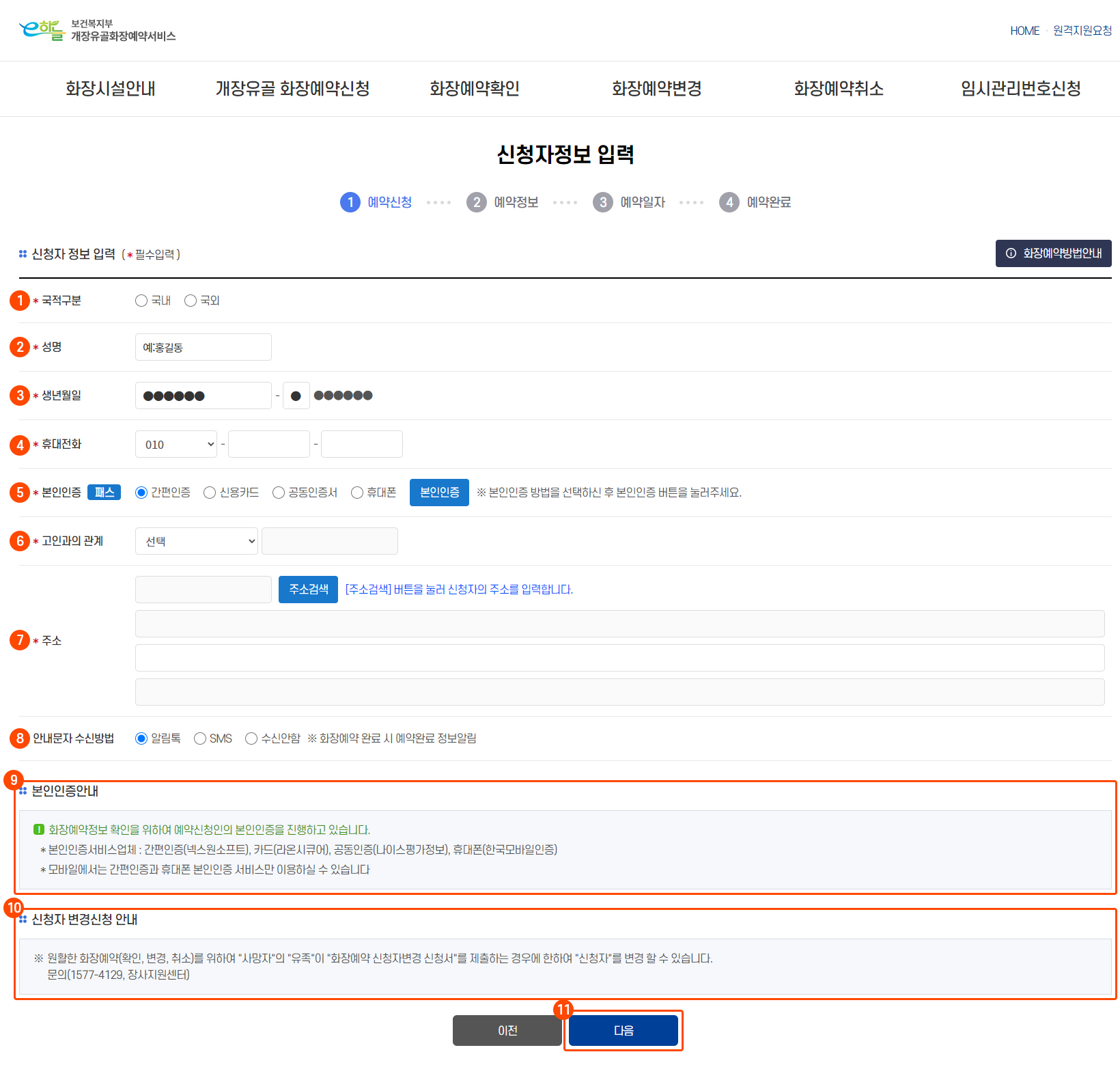Choose 신용카드 verification method
Image resolution: width=1120 pixels, height=1065 pixels.
click(210, 493)
